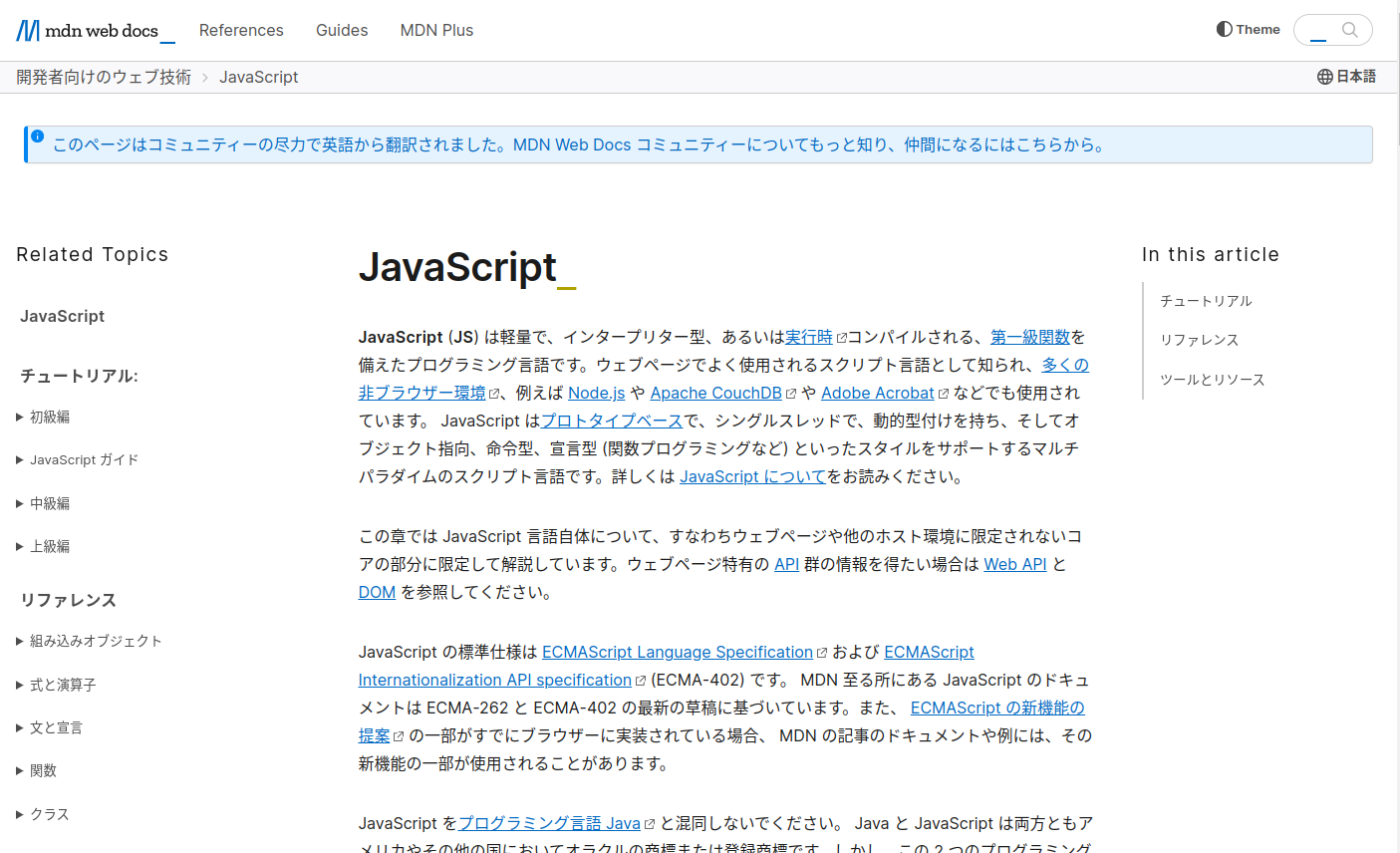The width and height of the screenshot is (1400, 853).
Task: Expand the 中級編 sidebar section
Action: tap(43, 503)
